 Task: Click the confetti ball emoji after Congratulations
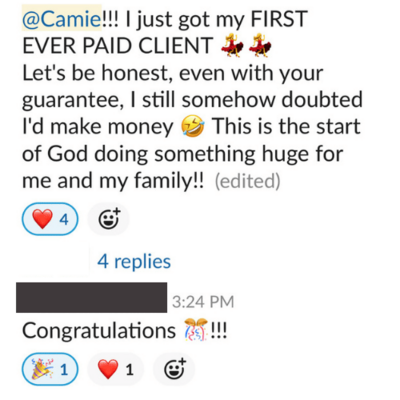click(196, 329)
